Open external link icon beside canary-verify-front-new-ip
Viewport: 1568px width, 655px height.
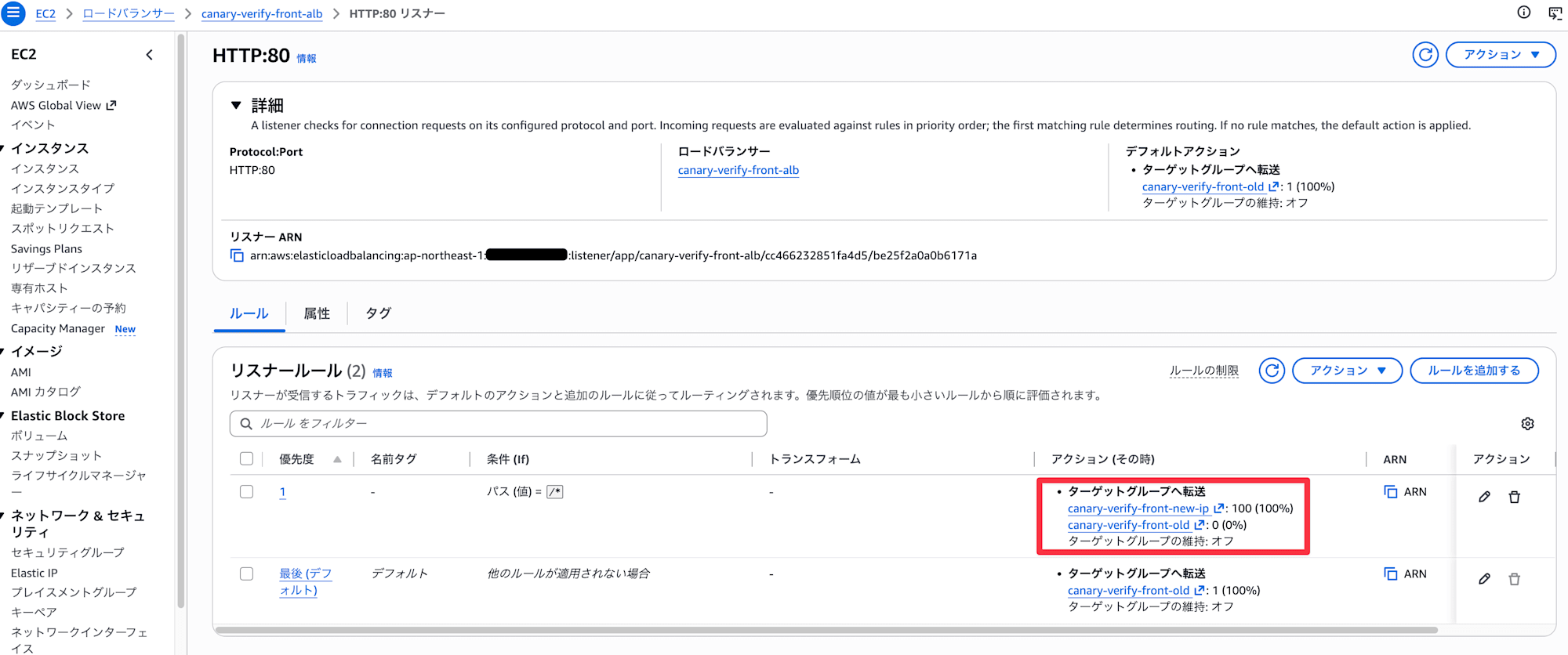click(1219, 508)
